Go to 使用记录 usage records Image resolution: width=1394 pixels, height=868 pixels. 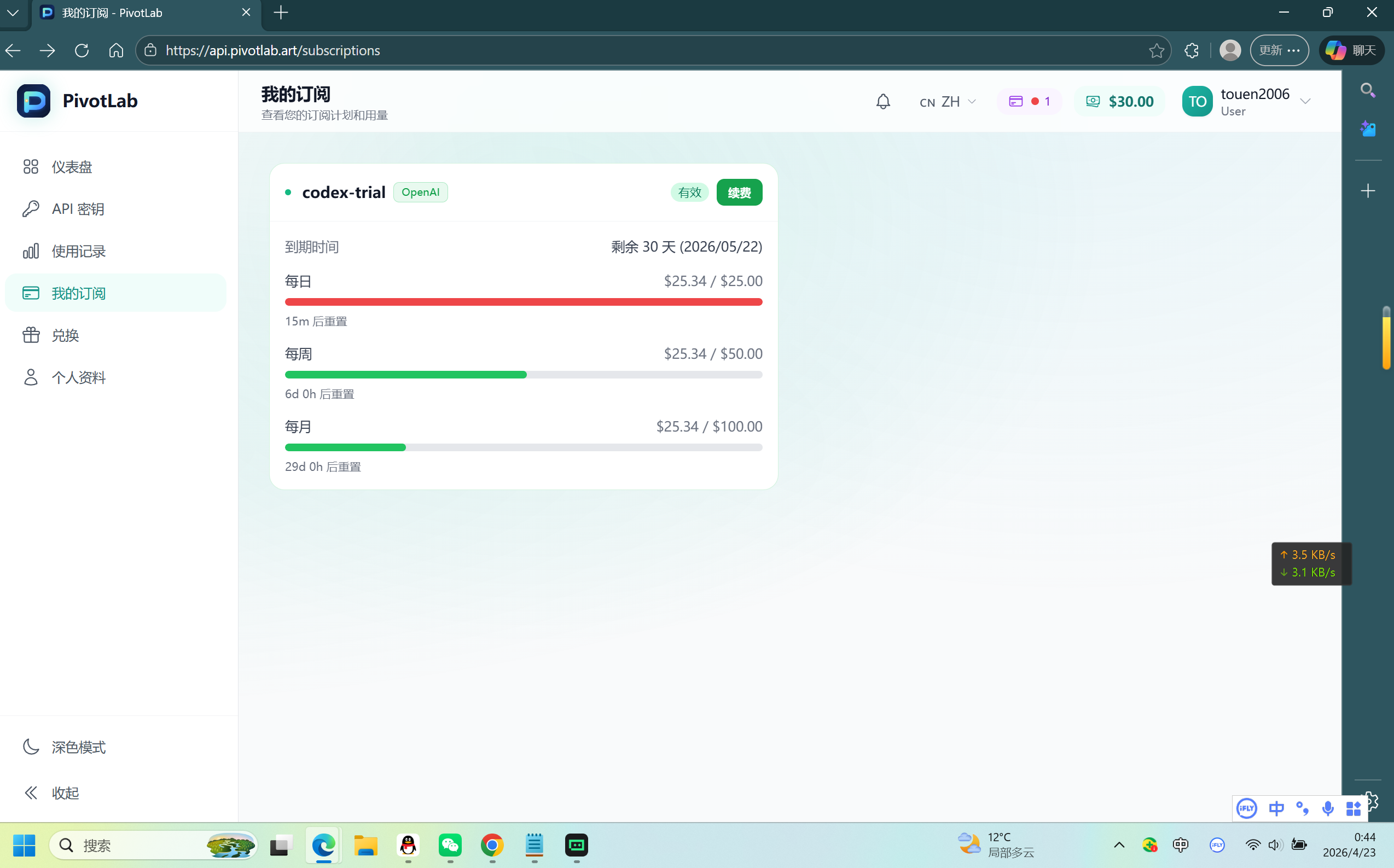pos(115,251)
